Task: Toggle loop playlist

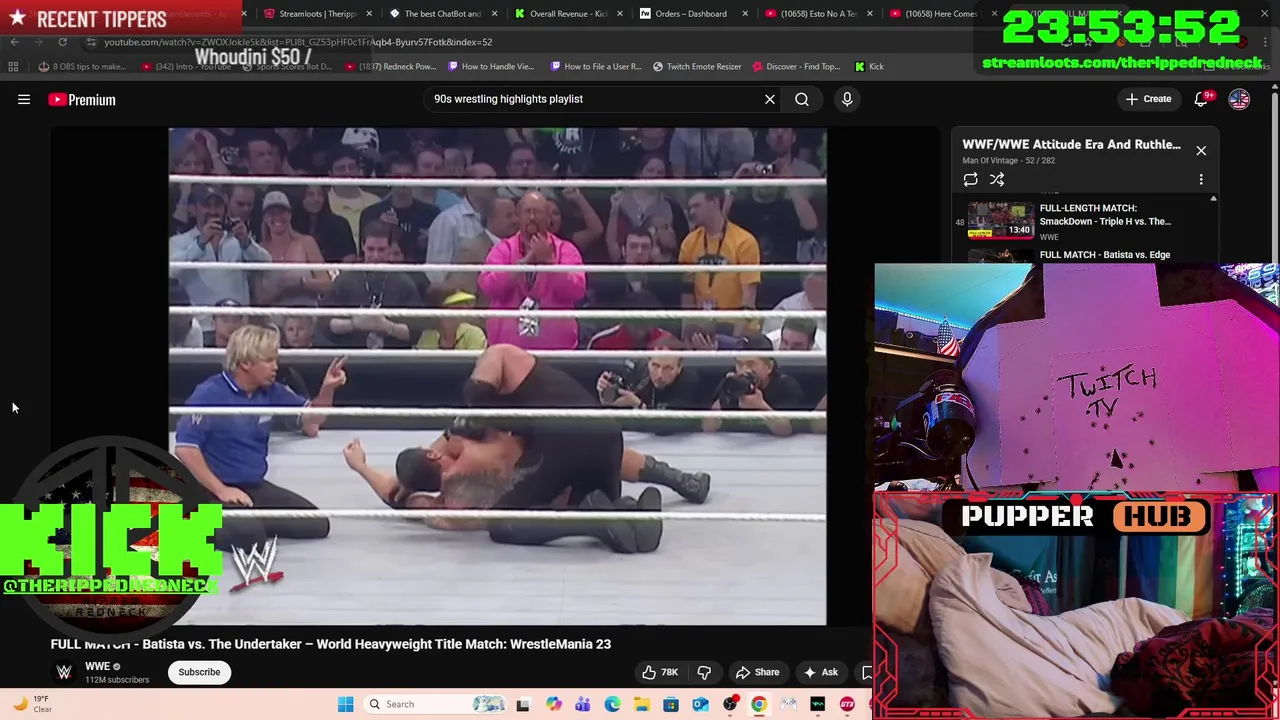Action: [970, 180]
